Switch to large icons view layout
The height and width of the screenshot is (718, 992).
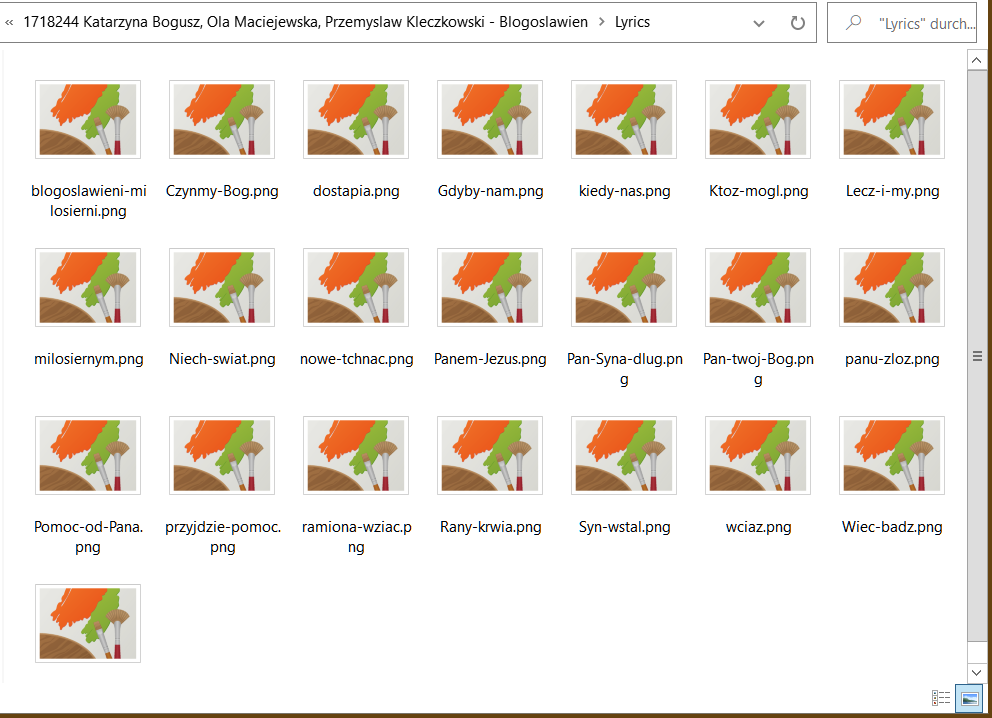click(x=969, y=698)
